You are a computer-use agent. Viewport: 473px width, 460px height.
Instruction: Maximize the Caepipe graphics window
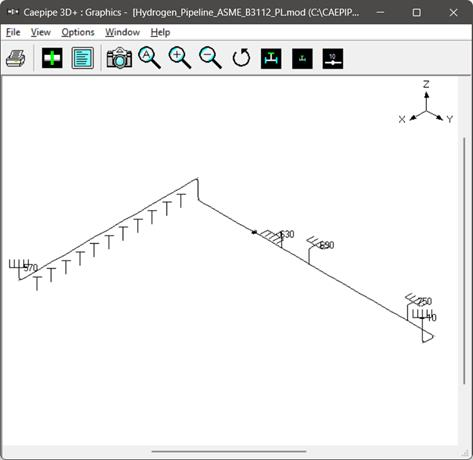coord(417,13)
